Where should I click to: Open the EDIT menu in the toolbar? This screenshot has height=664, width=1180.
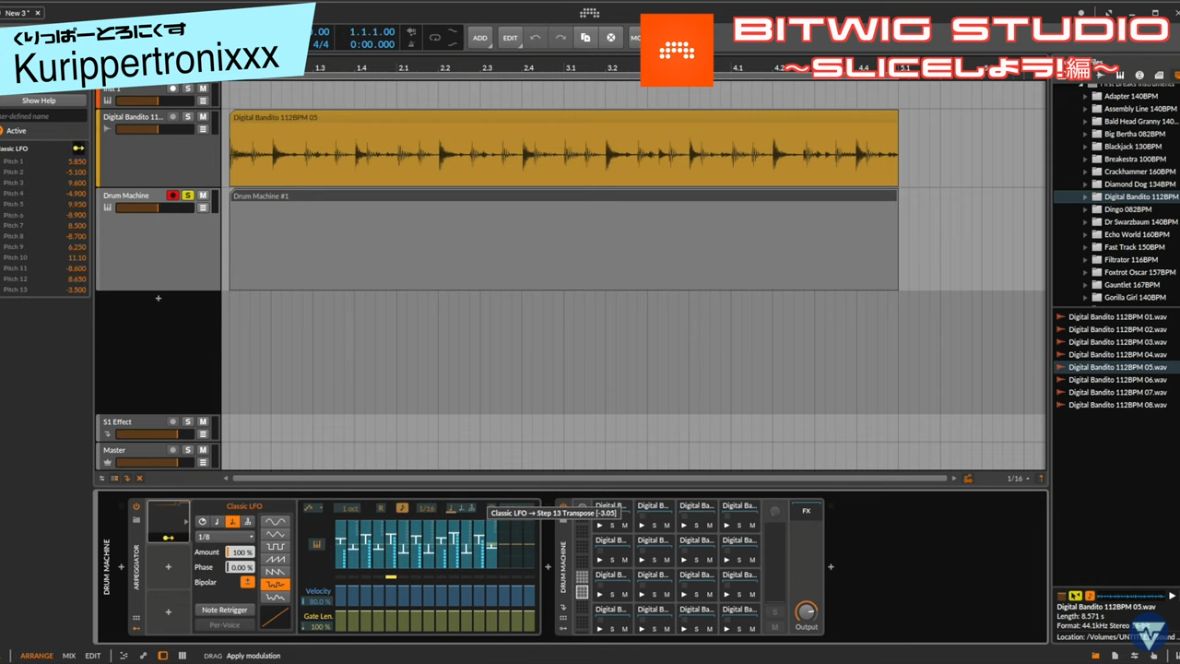click(x=510, y=38)
